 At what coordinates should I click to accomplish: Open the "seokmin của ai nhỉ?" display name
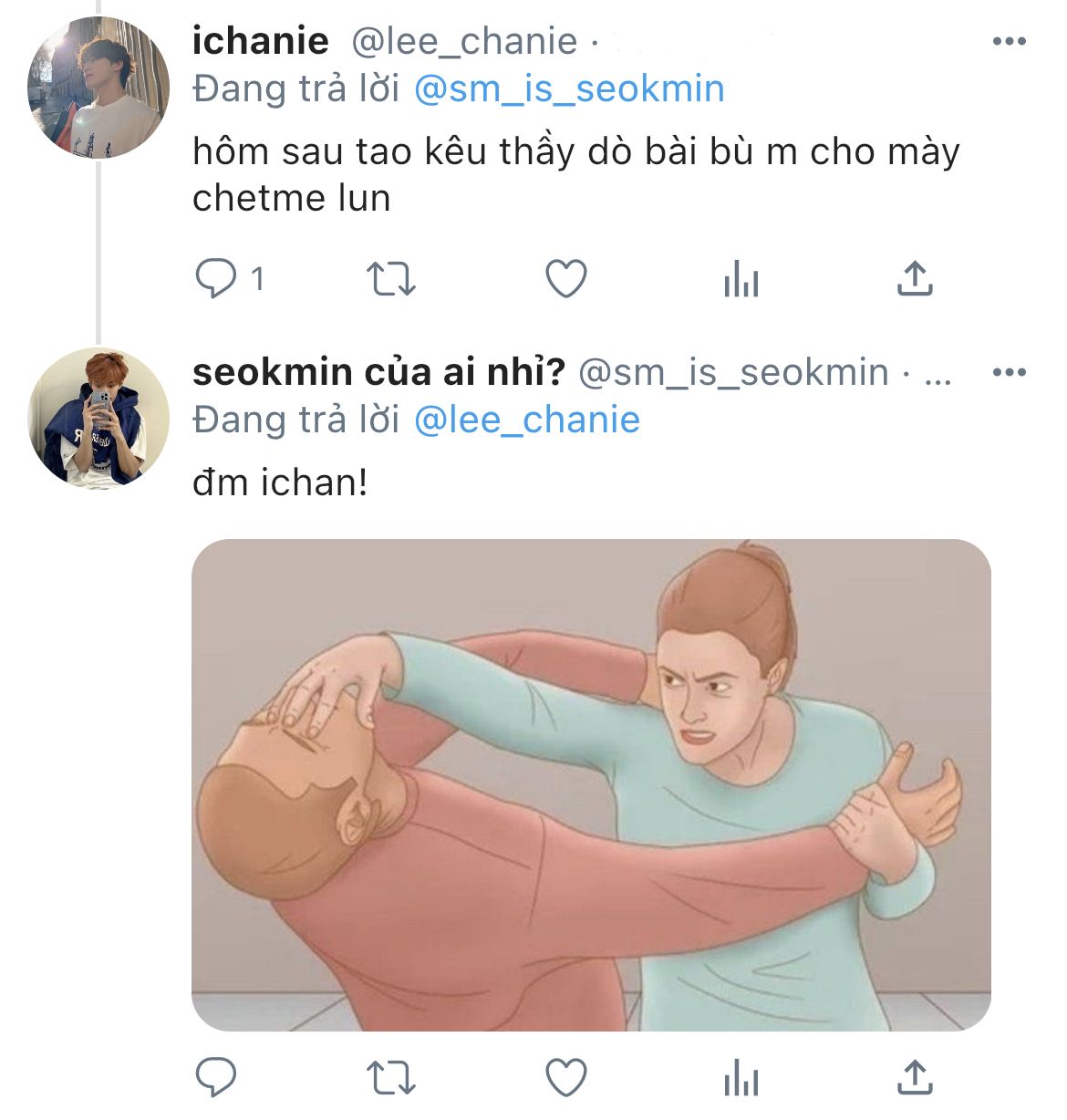tap(378, 372)
